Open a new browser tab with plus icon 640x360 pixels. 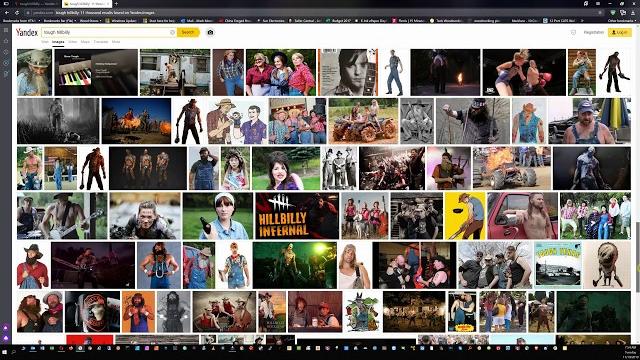pos(116,4)
